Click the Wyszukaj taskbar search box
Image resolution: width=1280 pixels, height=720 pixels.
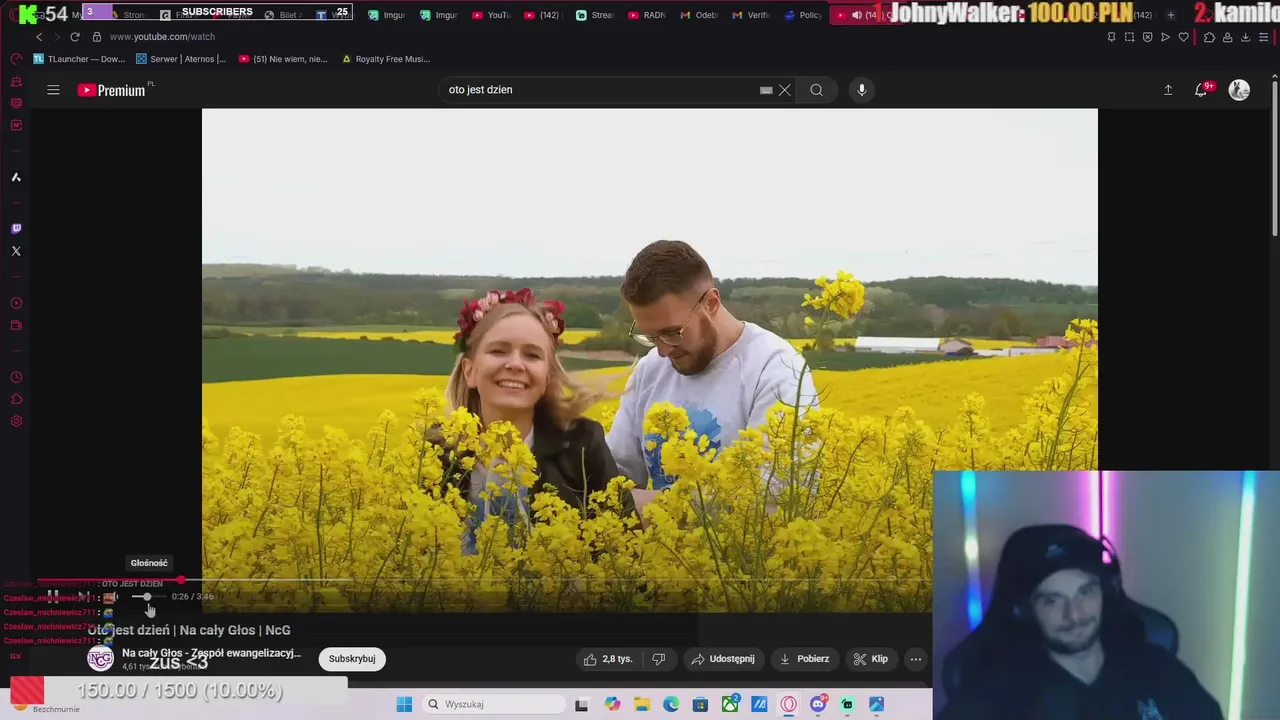click(493, 704)
